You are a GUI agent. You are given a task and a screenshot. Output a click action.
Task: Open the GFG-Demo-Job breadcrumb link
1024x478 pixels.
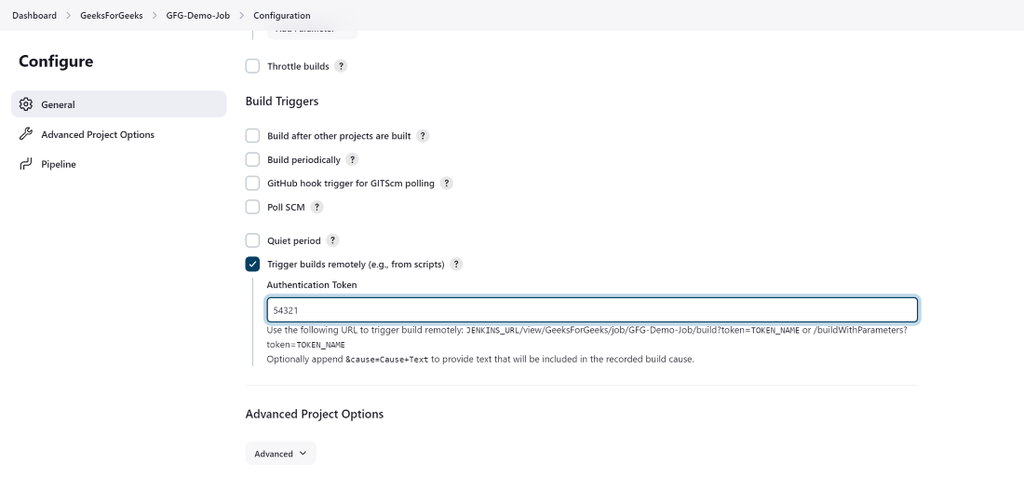198,16
